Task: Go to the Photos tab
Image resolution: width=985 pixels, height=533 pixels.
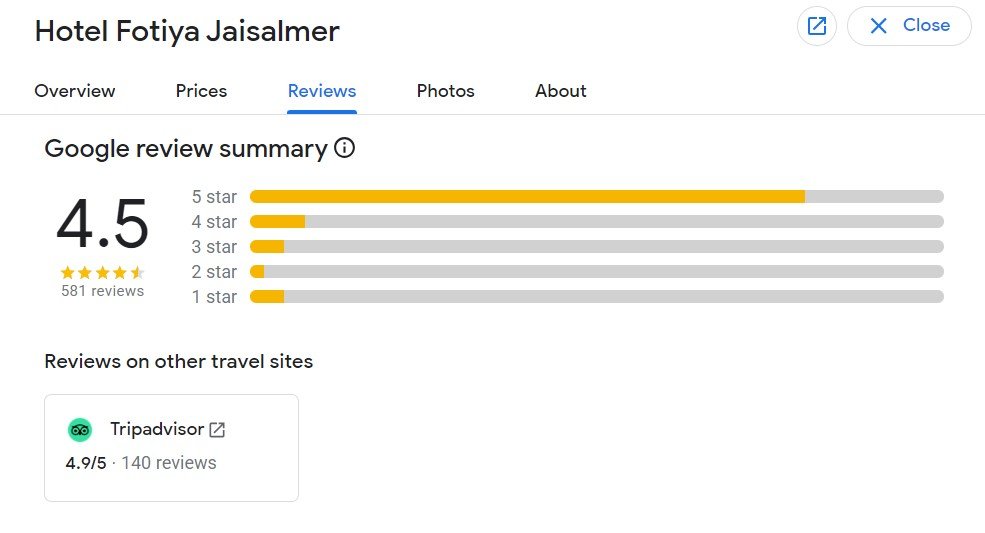Action: 445,91
